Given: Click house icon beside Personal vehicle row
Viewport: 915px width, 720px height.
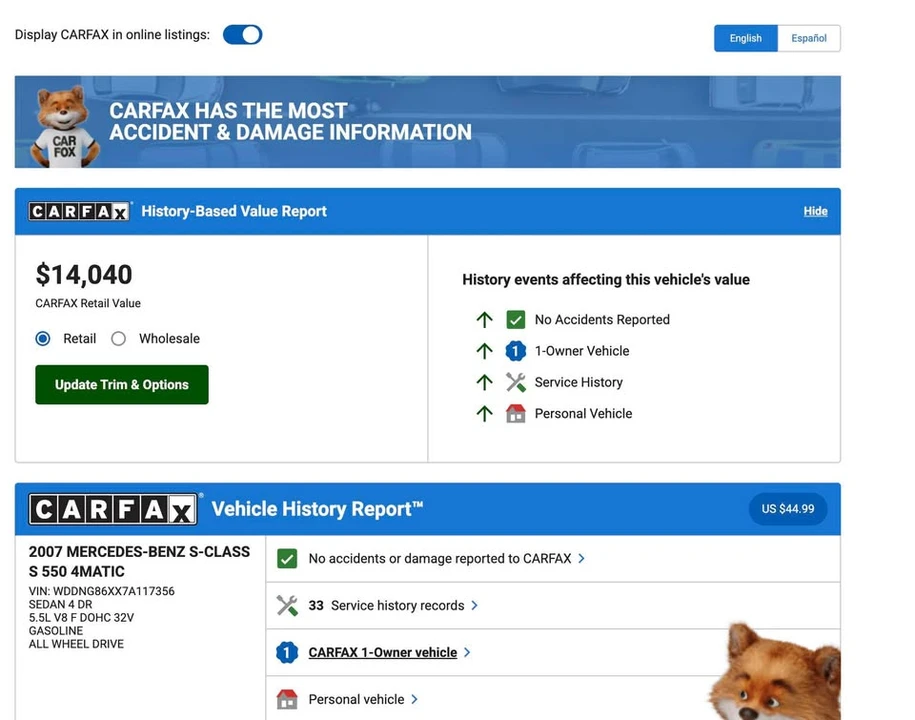Looking at the screenshot, I should (x=287, y=699).
